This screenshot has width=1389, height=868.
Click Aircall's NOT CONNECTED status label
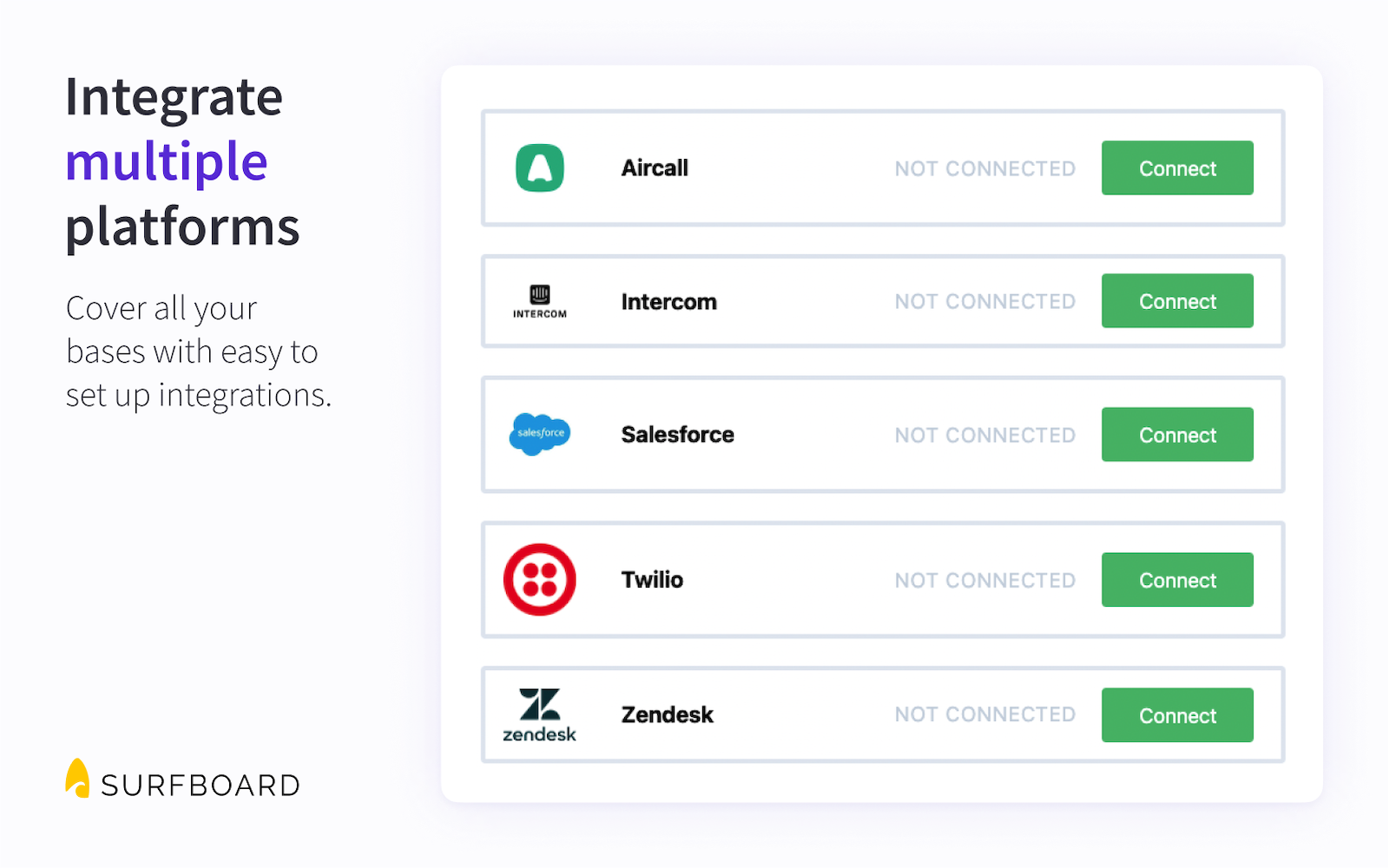tap(984, 168)
